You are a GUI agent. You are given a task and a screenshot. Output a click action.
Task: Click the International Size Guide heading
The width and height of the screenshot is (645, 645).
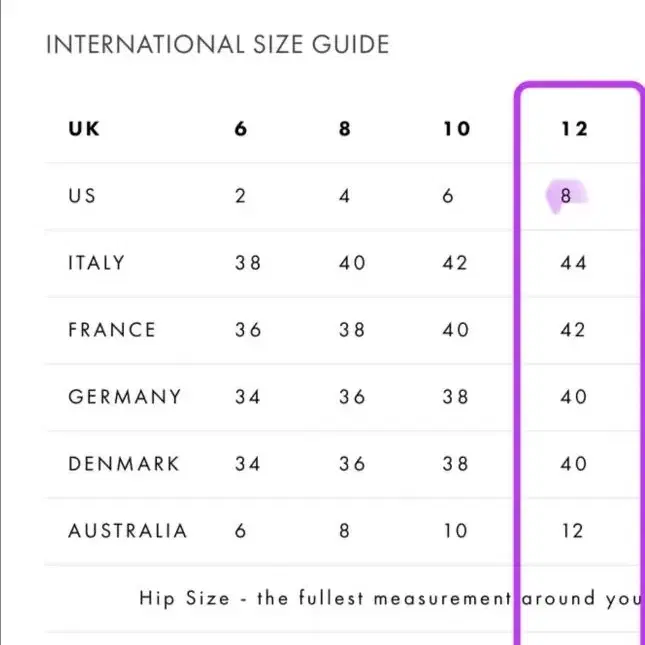218,44
